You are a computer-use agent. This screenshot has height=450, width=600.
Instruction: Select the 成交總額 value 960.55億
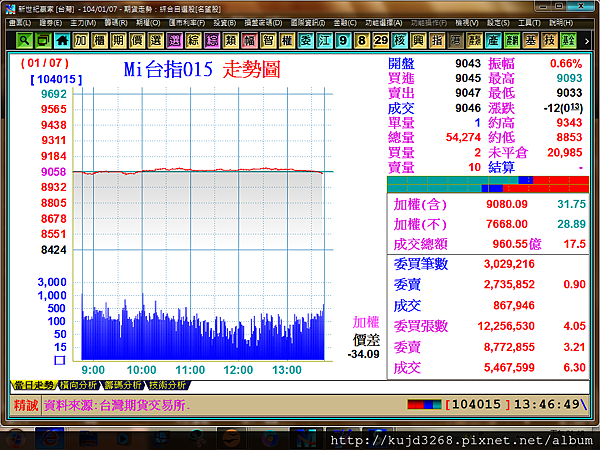tap(517, 244)
